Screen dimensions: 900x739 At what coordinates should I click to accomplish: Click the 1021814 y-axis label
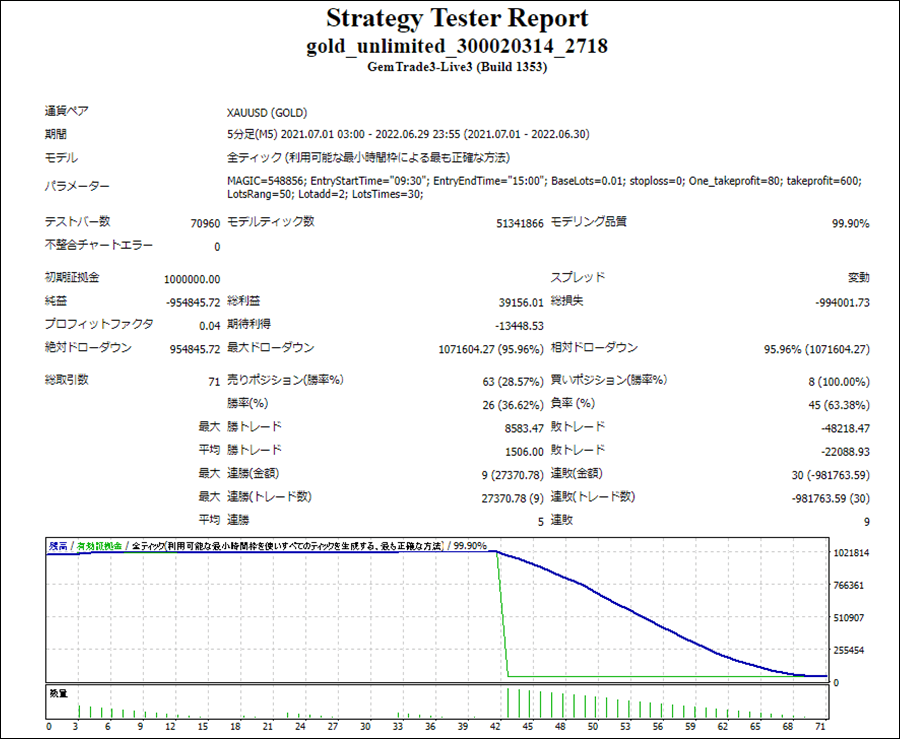coord(850,553)
